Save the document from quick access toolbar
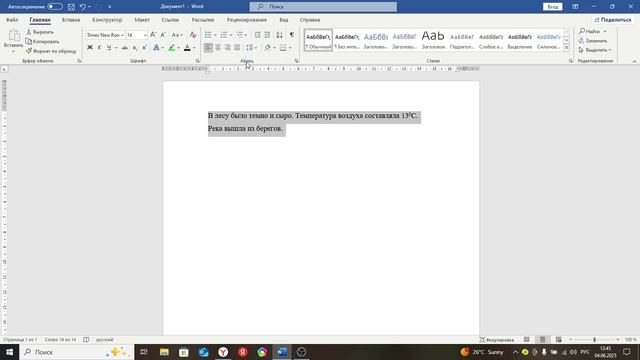Viewport: 640px width, 360px height. tap(71, 7)
